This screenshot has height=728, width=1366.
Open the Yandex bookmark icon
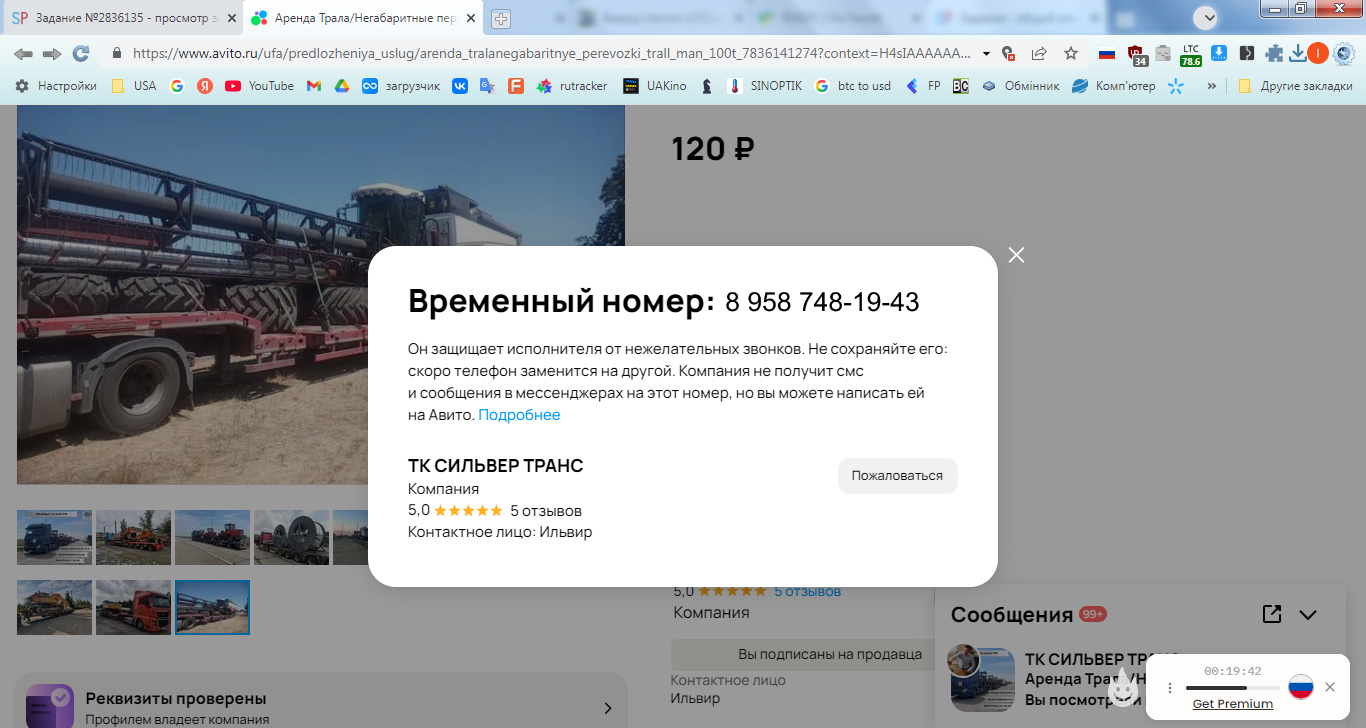point(205,86)
